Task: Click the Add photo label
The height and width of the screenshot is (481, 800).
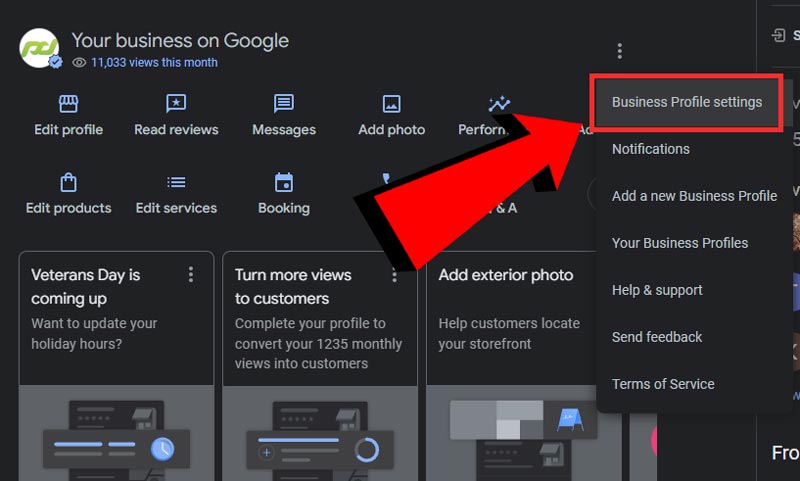Action: tap(391, 130)
